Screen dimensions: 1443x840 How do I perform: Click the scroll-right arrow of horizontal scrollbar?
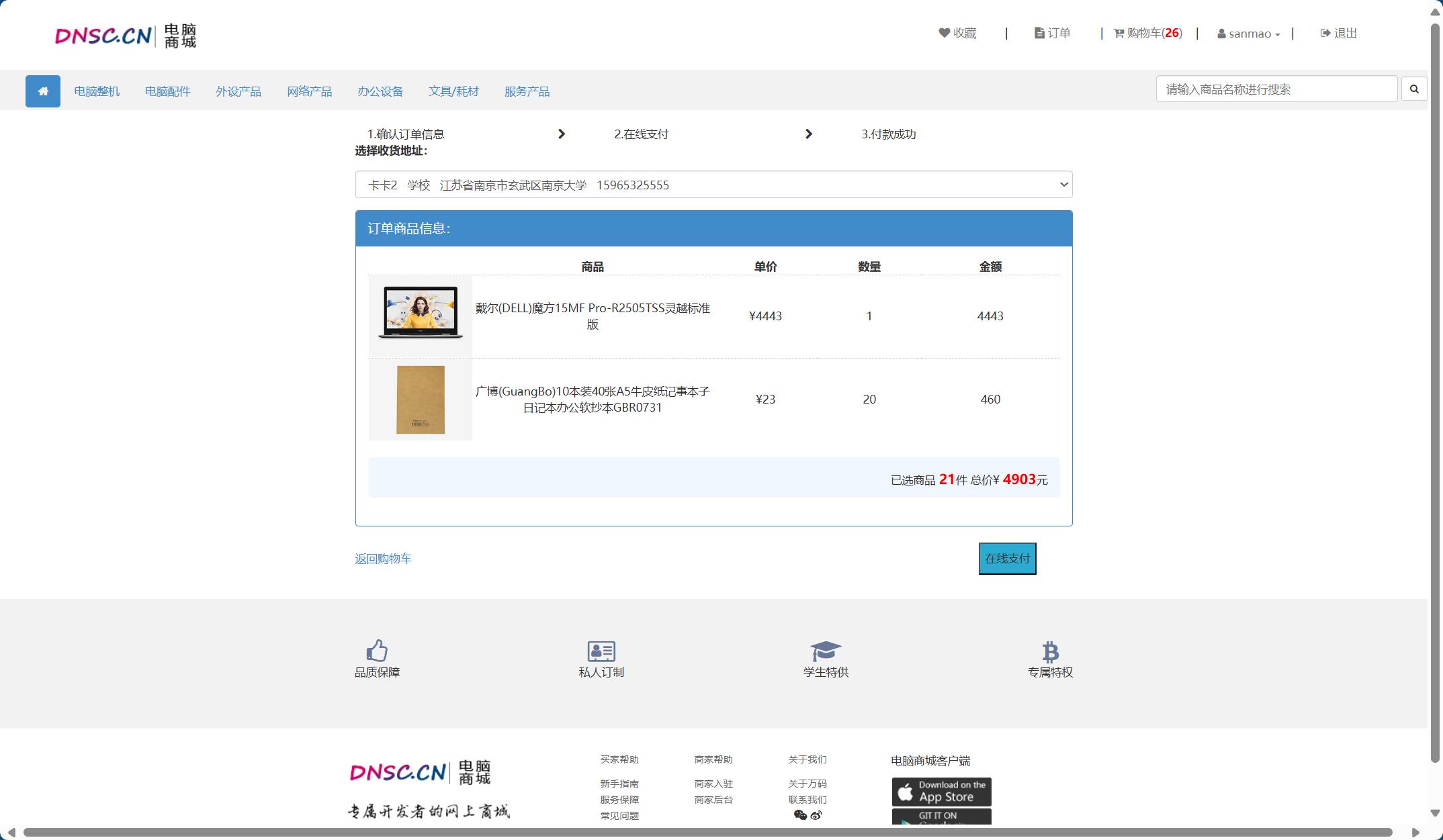(1415, 833)
